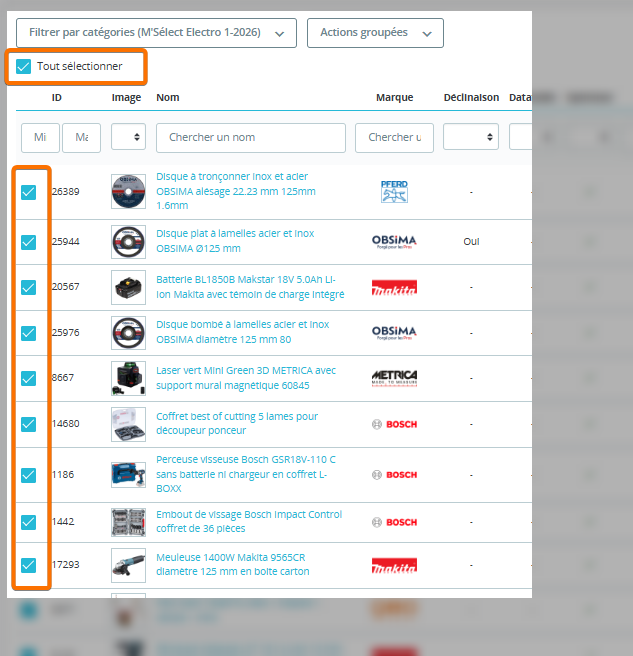Click the Bosch logo in row 1442
633x656 pixels.
pos(394,522)
